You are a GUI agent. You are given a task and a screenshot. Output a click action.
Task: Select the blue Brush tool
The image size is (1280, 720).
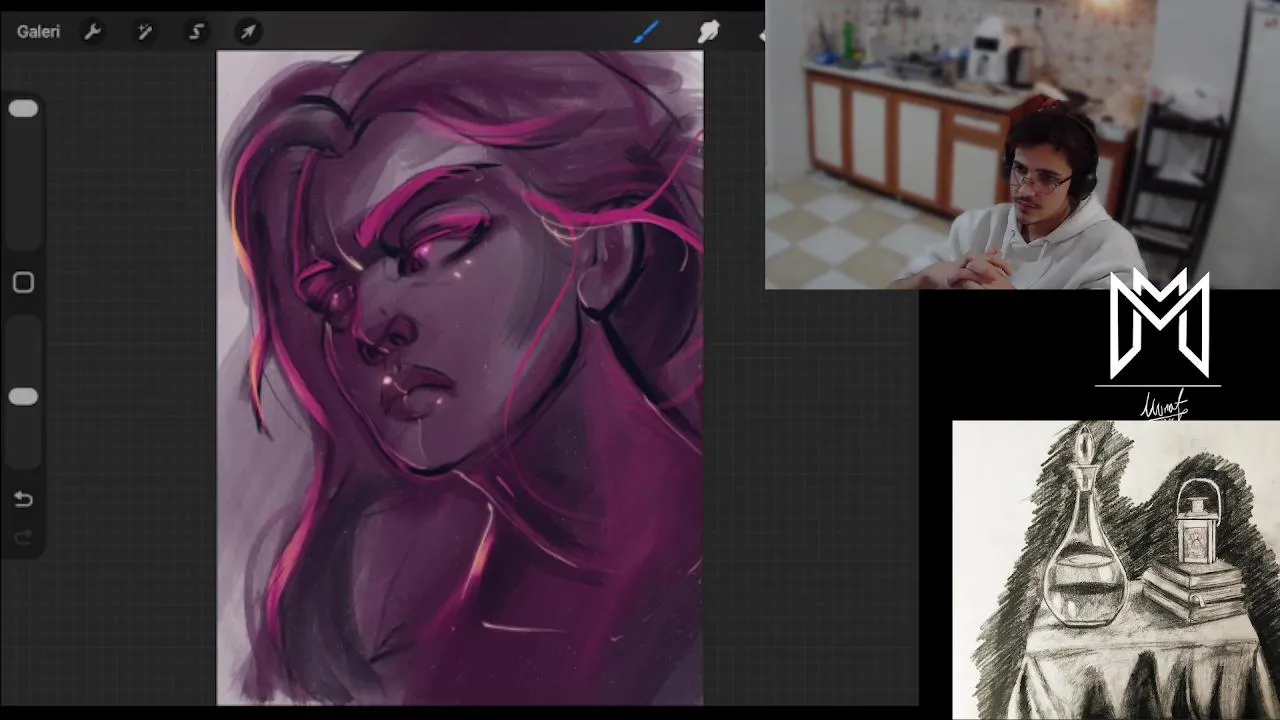pyautogui.click(x=646, y=32)
